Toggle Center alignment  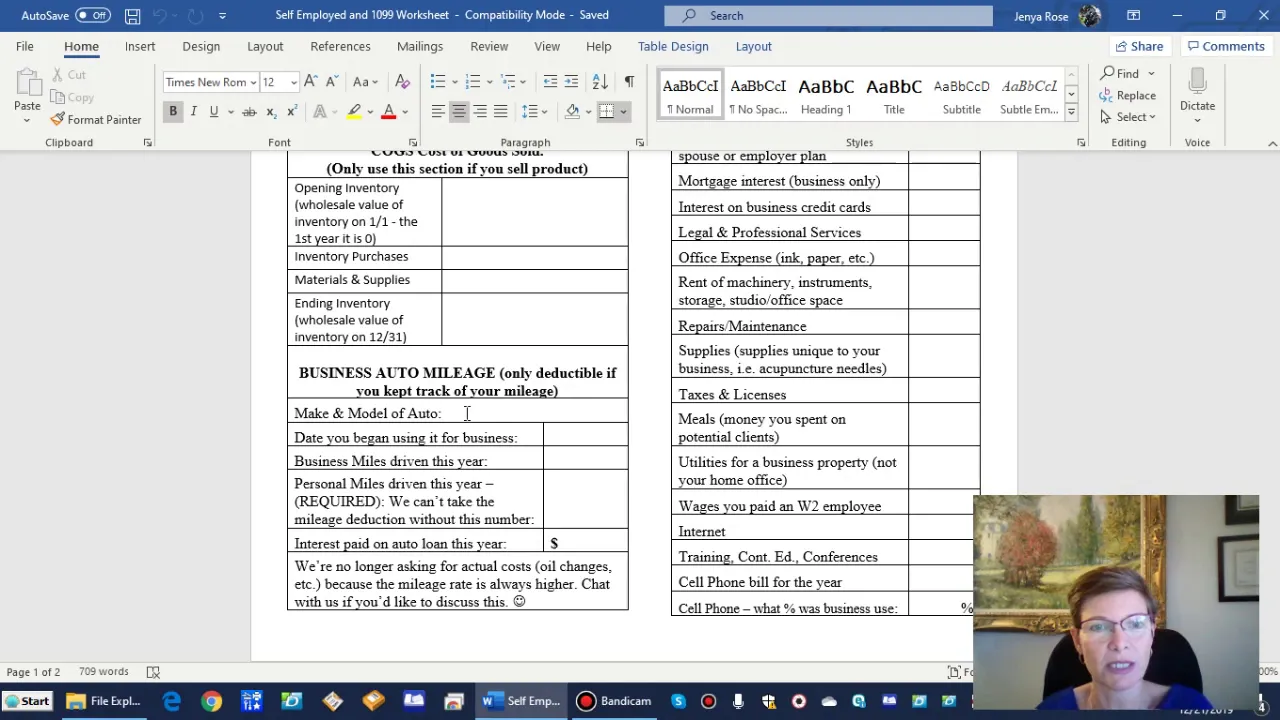[459, 111]
